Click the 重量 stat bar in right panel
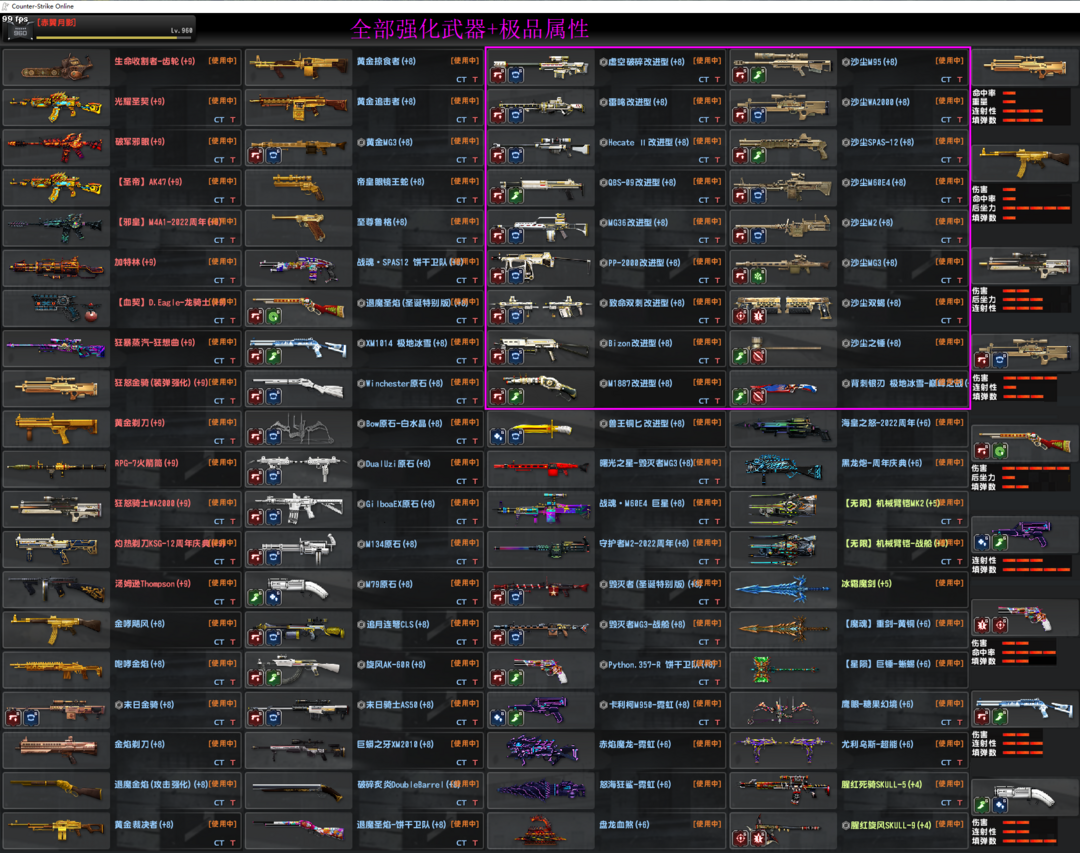Screen dimensions: 1080x853 (x=1010, y=102)
